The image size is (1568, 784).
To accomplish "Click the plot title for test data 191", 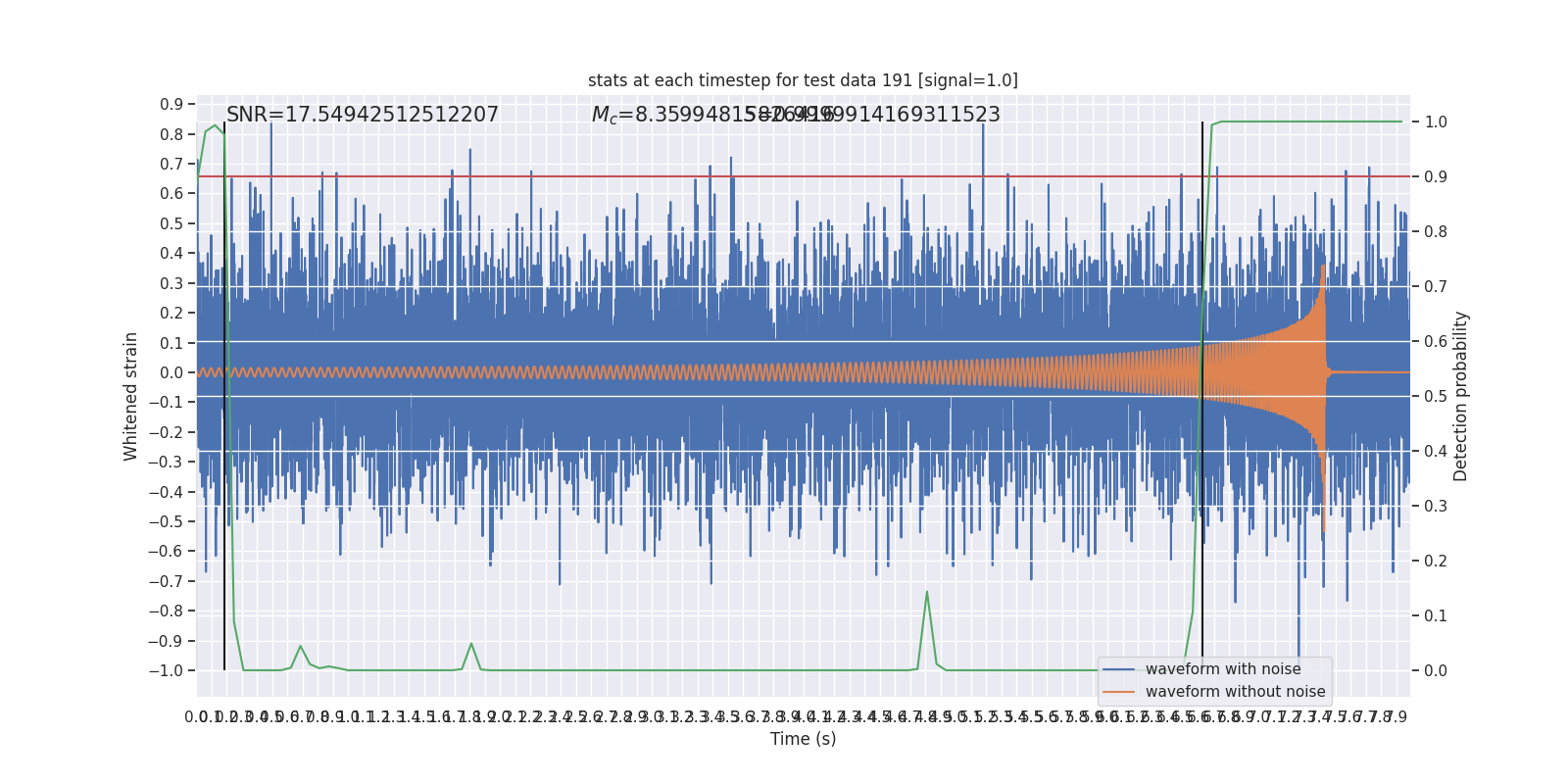I will click(803, 80).
